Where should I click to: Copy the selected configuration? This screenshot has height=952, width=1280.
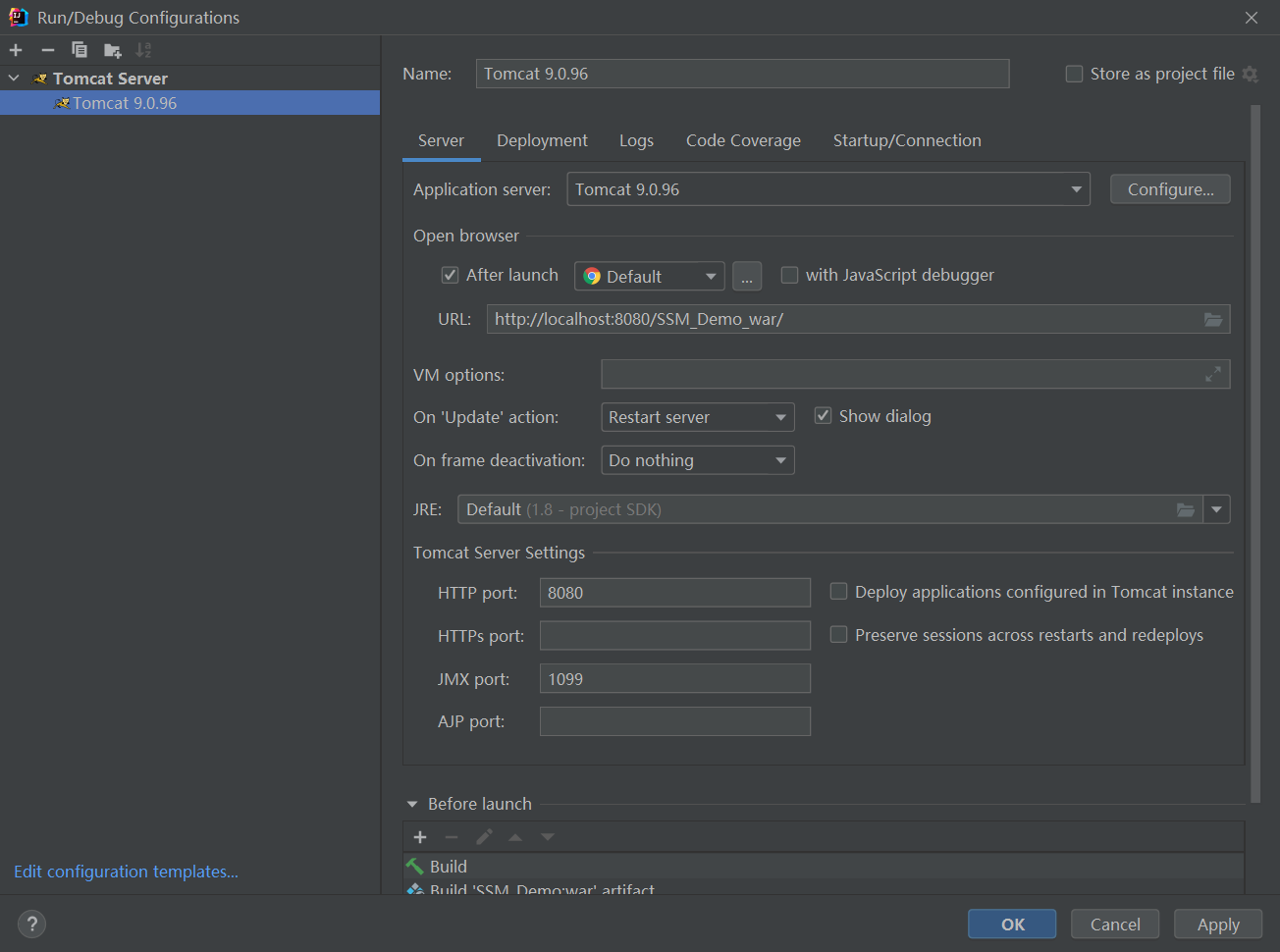[80, 50]
